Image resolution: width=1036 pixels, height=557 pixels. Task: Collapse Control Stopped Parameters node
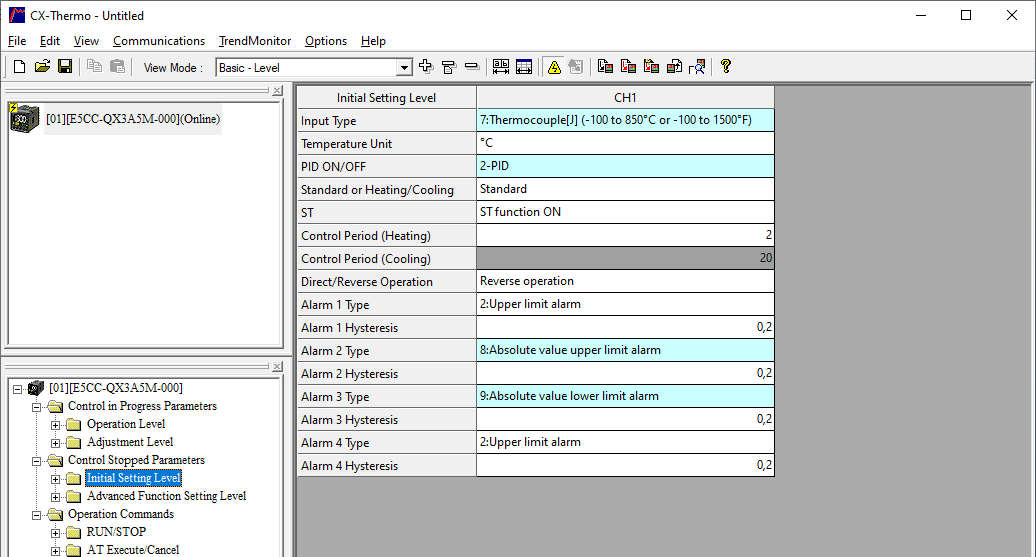click(x=37, y=461)
